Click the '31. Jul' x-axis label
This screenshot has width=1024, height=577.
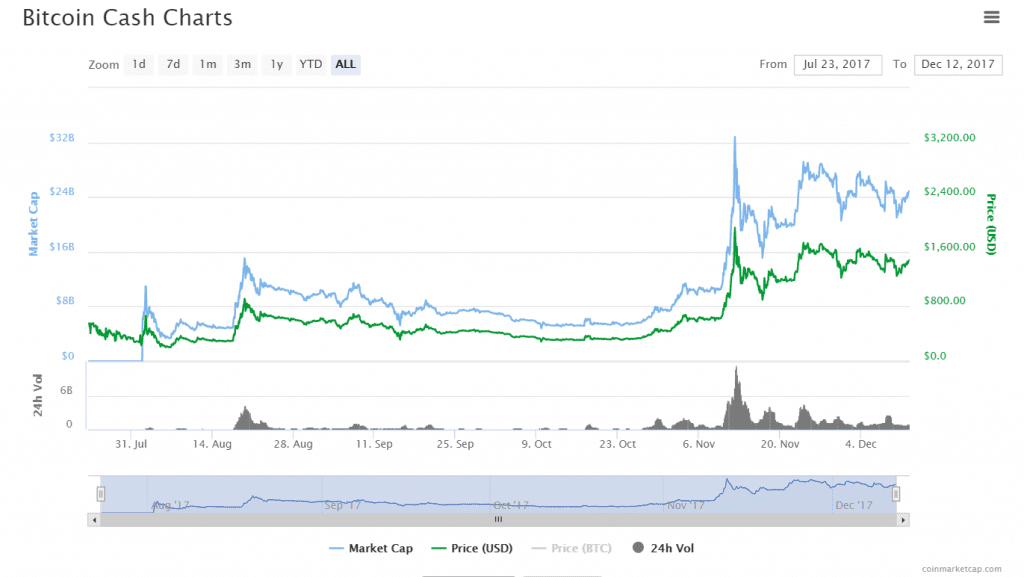point(131,444)
